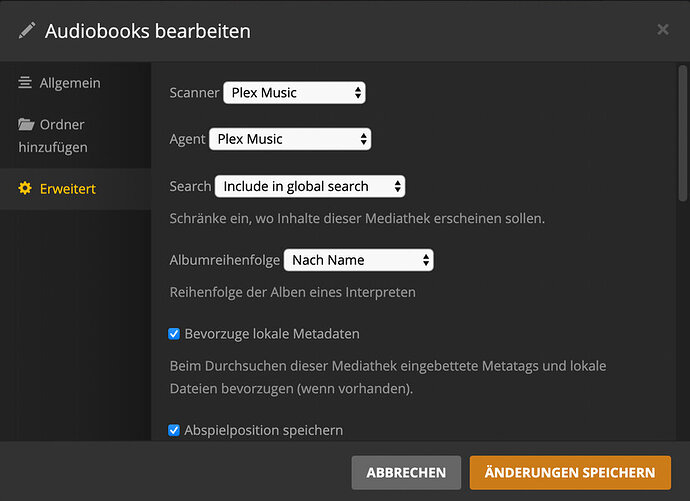Switch to the Allgemein tab
The height and width of the screenshot is (501, 690).
pyautogui.click(x=70, y=83)
